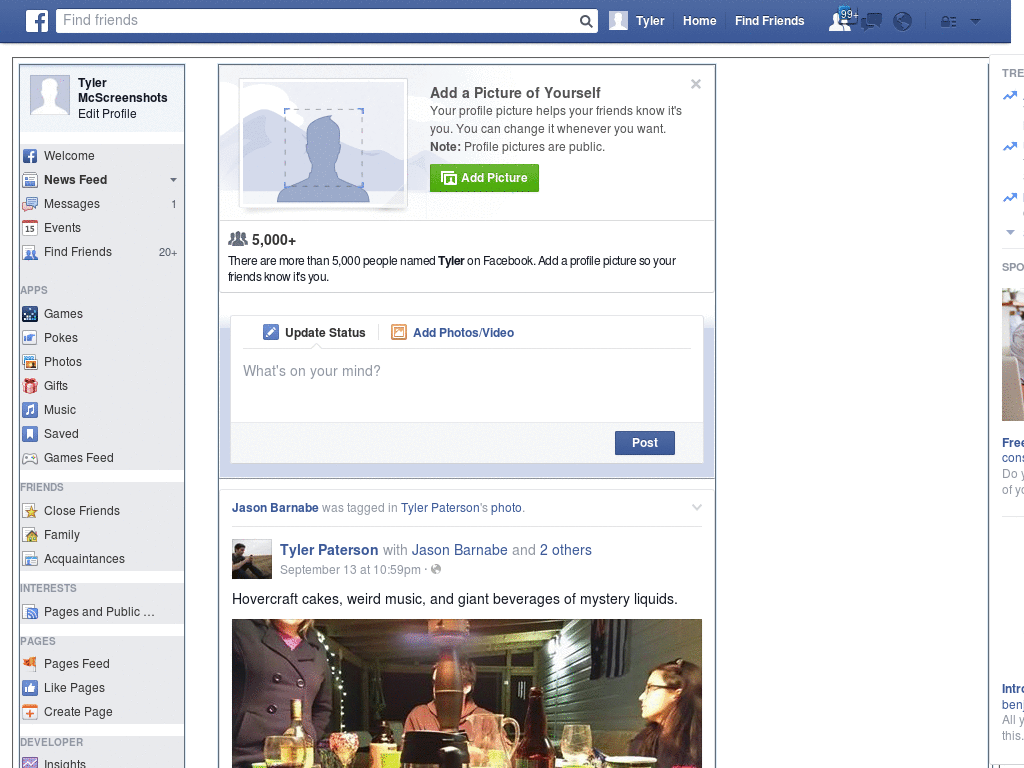Image resolution: width=1024 pixels, height=768 pixels.
Task: Open Find Friends in the top bar
Action: 769,21
